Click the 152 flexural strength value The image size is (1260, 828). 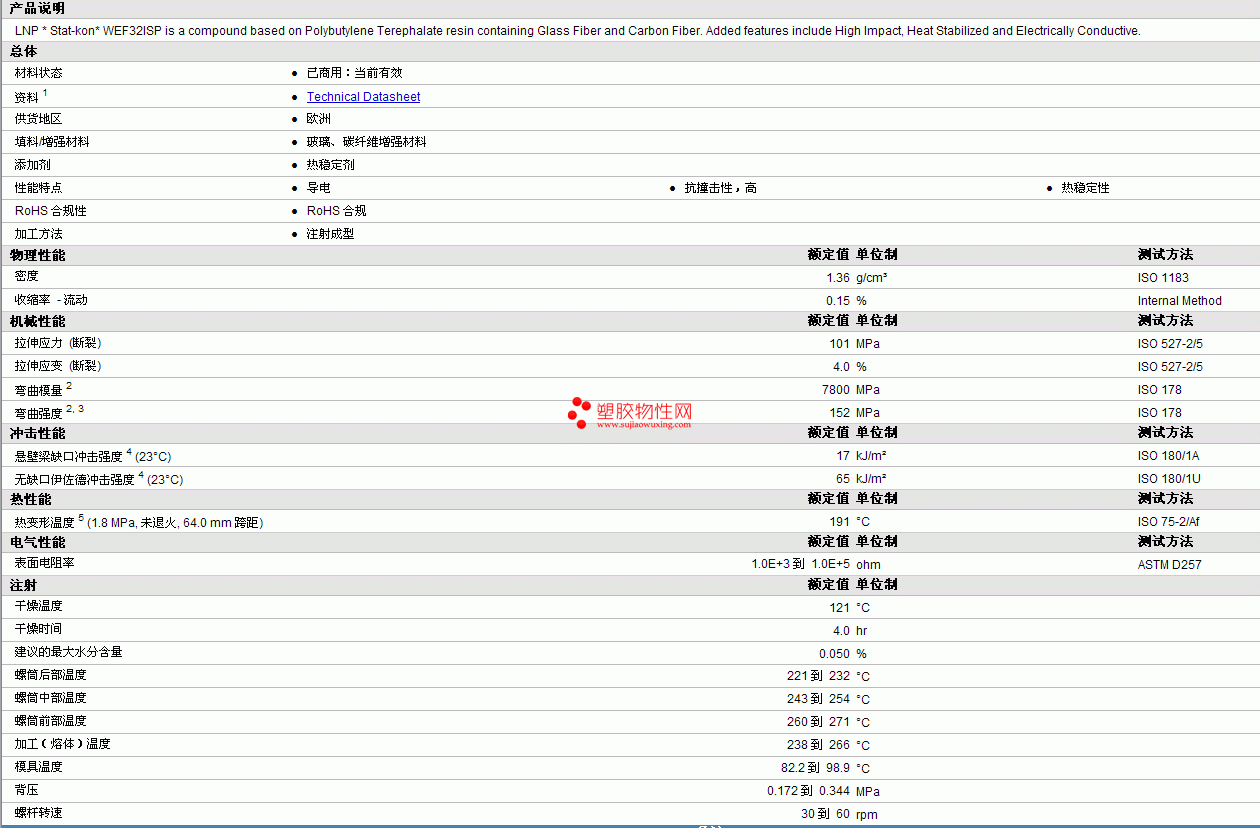tap(840, 413)
